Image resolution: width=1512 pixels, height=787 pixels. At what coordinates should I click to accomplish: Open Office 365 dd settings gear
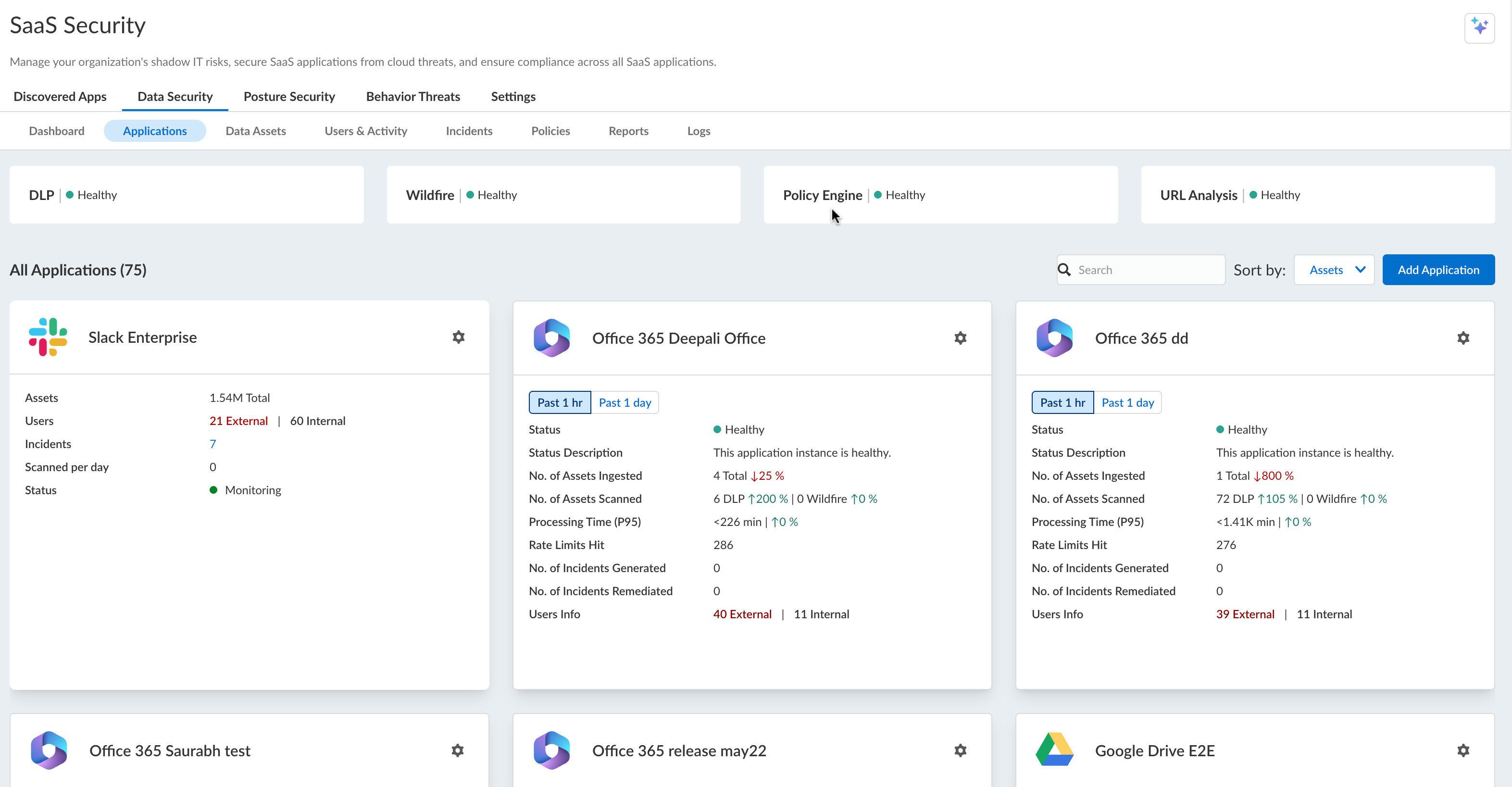[x=1462, y=338]
